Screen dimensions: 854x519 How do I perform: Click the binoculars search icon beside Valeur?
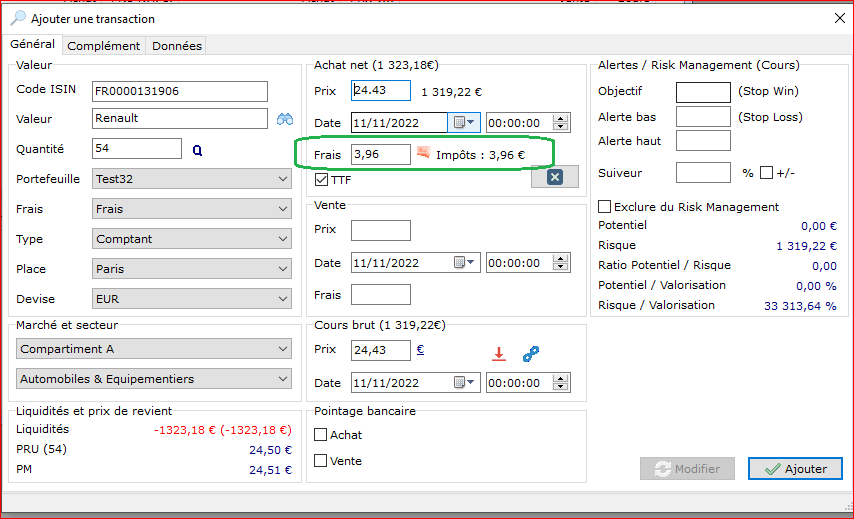pos(285,119)
